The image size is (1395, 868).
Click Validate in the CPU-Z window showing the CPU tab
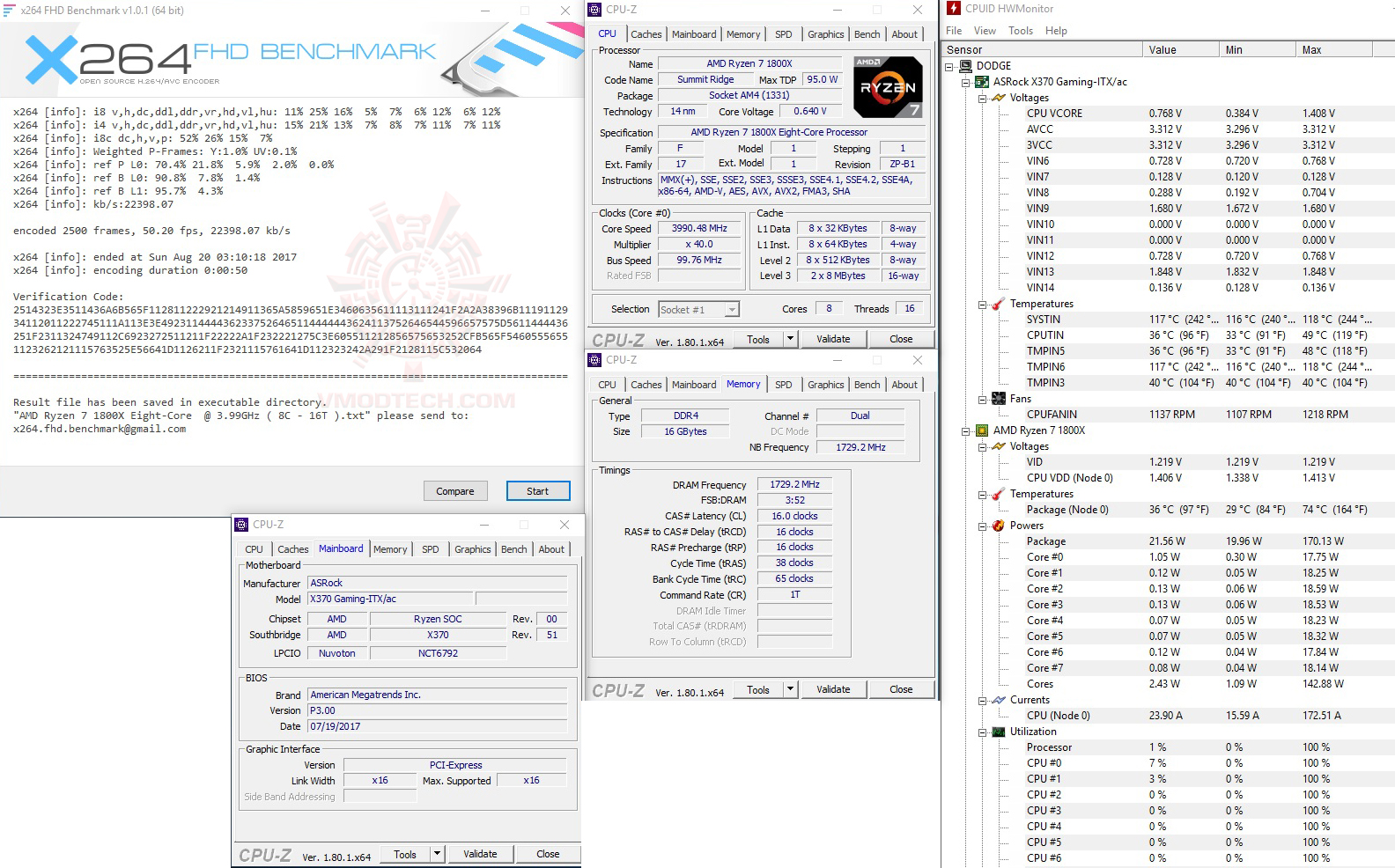(x=833, y=339)
